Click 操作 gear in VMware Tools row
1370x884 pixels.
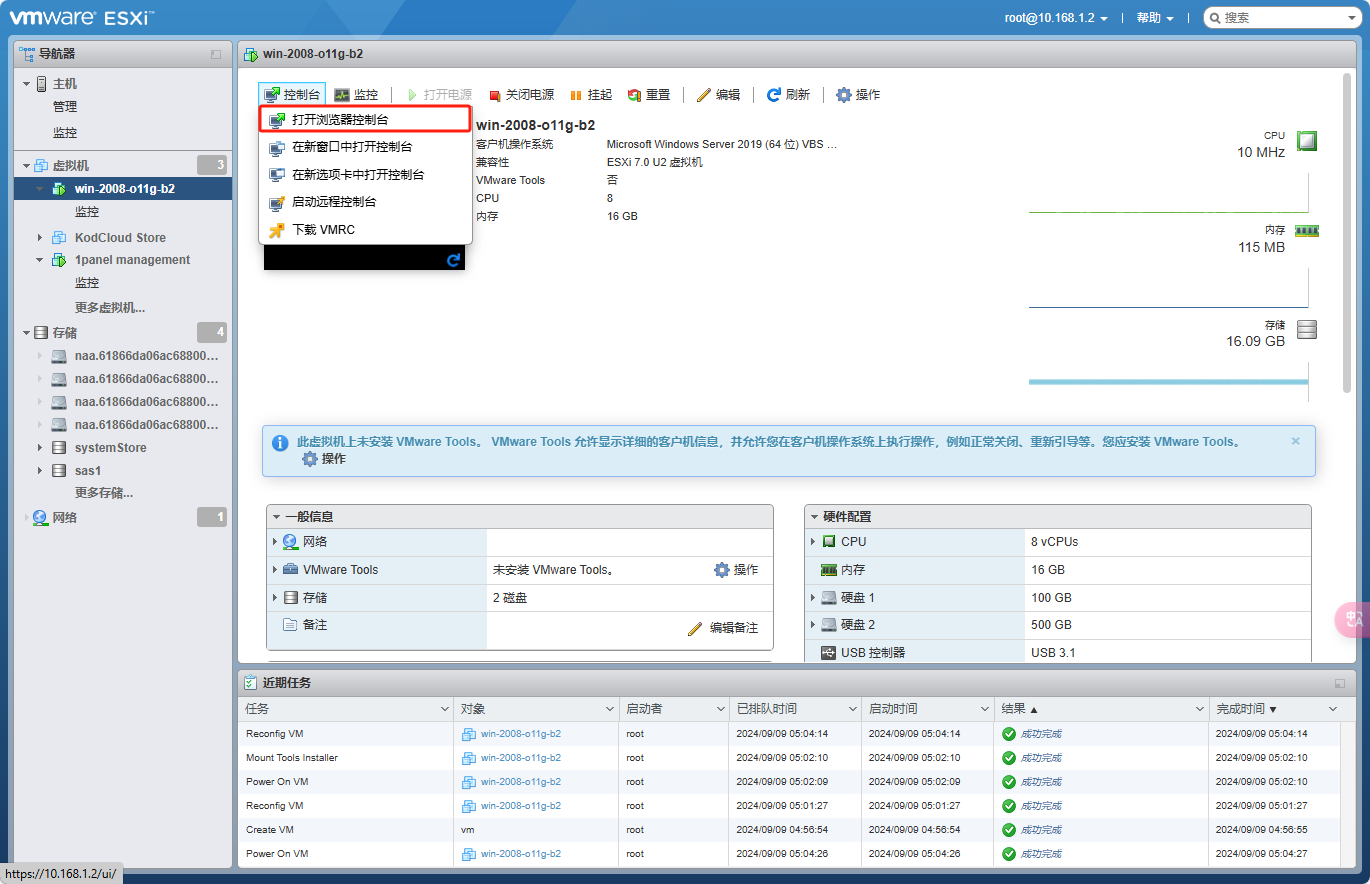coord(736,570)
